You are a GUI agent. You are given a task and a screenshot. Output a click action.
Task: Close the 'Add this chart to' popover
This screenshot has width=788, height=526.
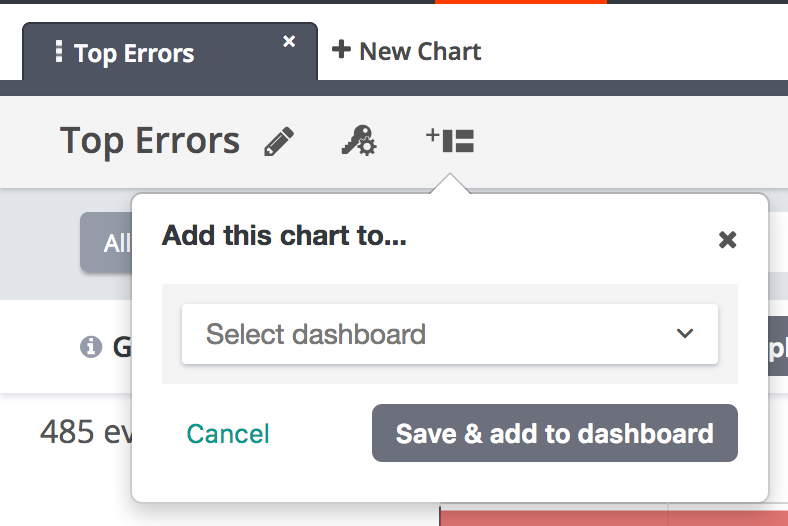(x=728, y=239)
